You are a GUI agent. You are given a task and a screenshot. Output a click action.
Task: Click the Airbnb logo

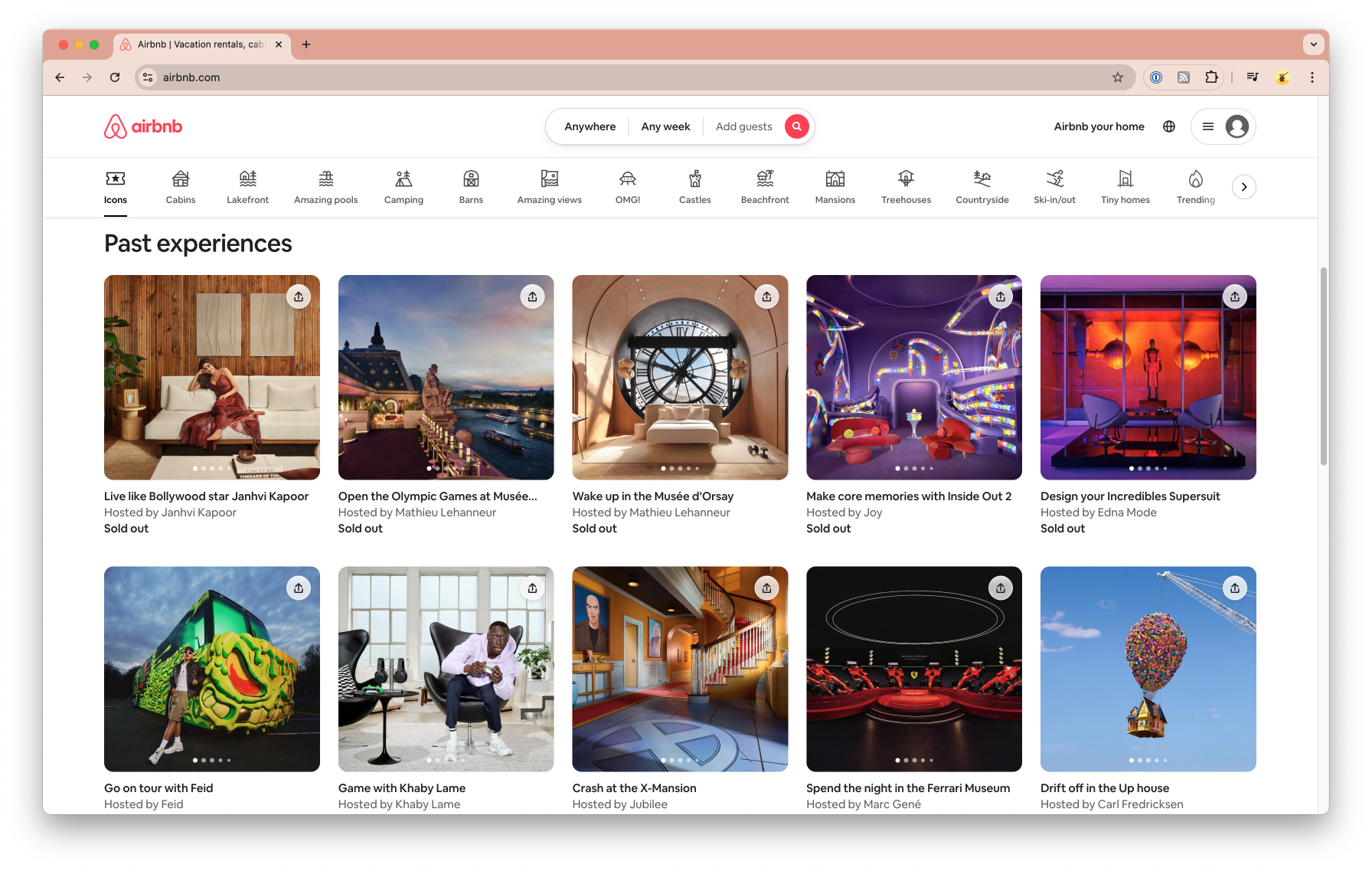pyautogui.click(x=143, y=126)
